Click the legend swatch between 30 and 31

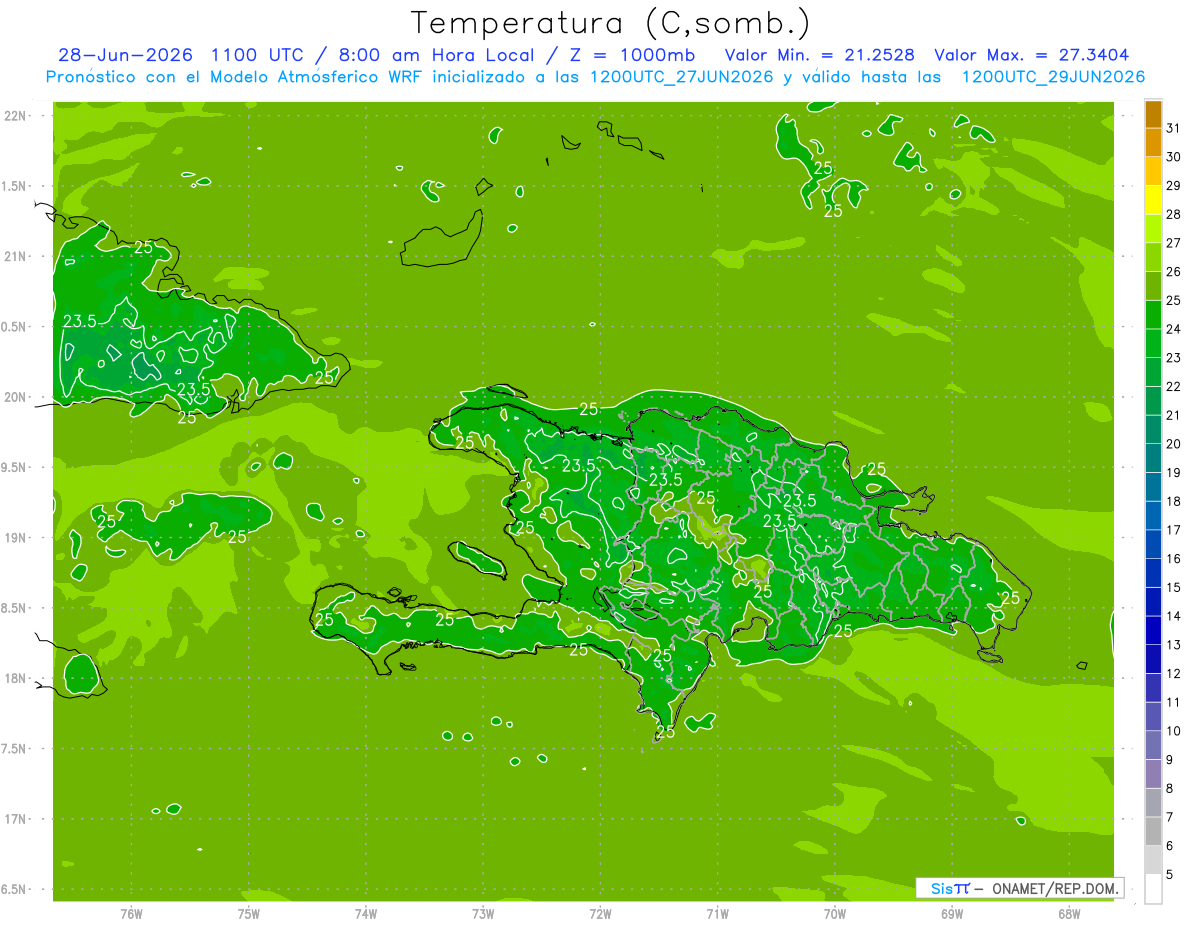click(1153, 142)
